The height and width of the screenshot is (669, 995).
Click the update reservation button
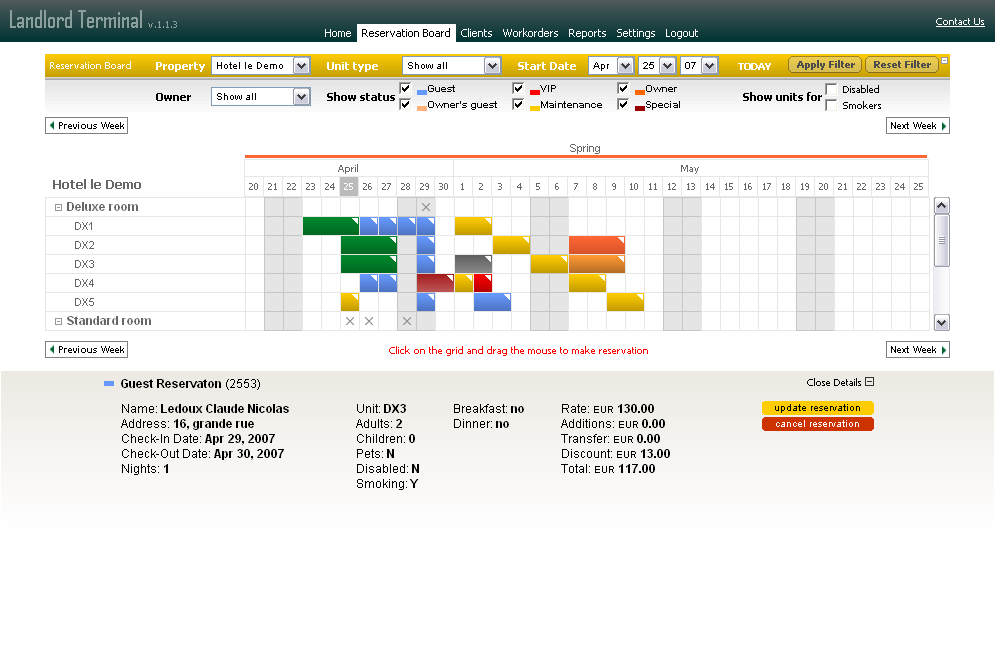pos(817,408)
